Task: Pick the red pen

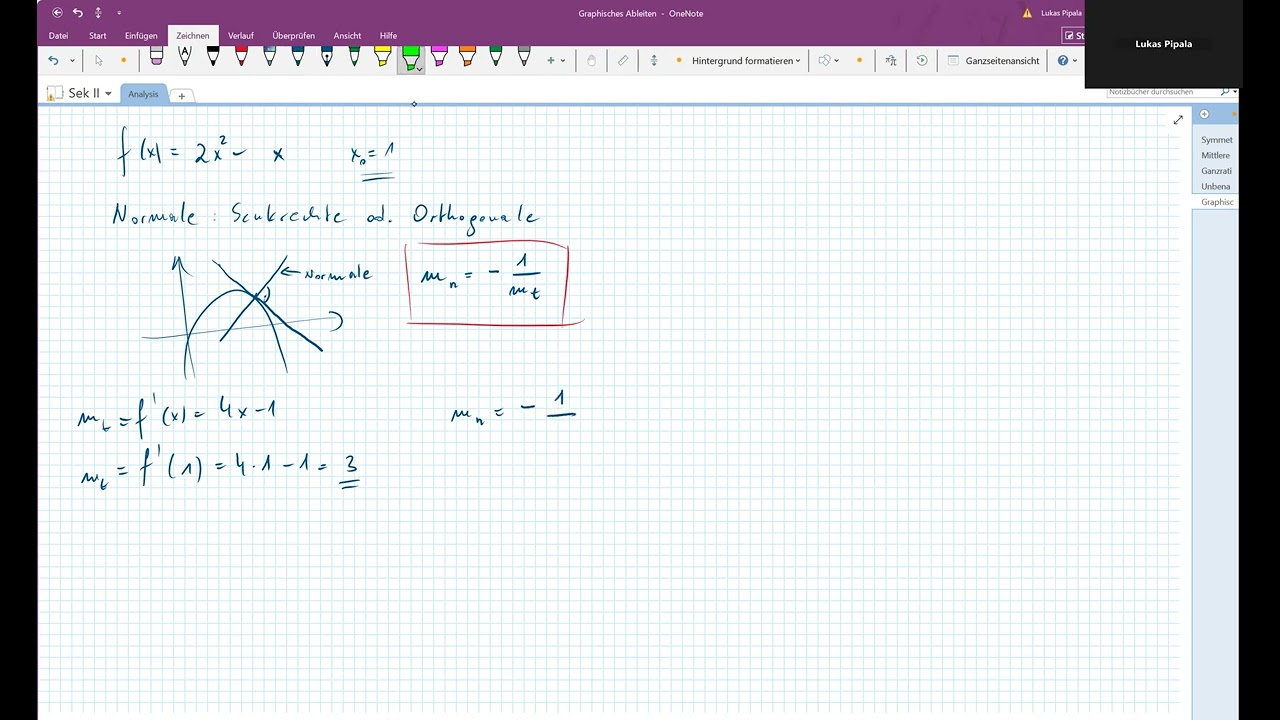Action: pyautogui.click(x=241, y=56)
